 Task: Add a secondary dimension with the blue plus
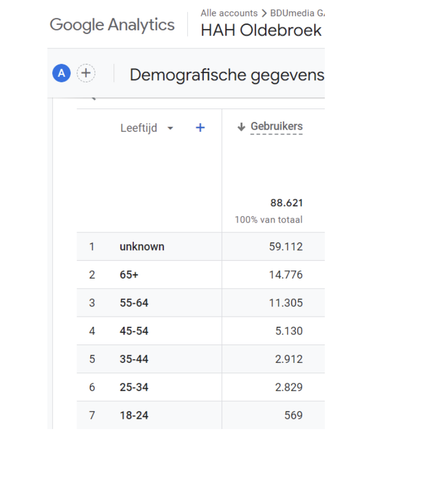(200, 128)
